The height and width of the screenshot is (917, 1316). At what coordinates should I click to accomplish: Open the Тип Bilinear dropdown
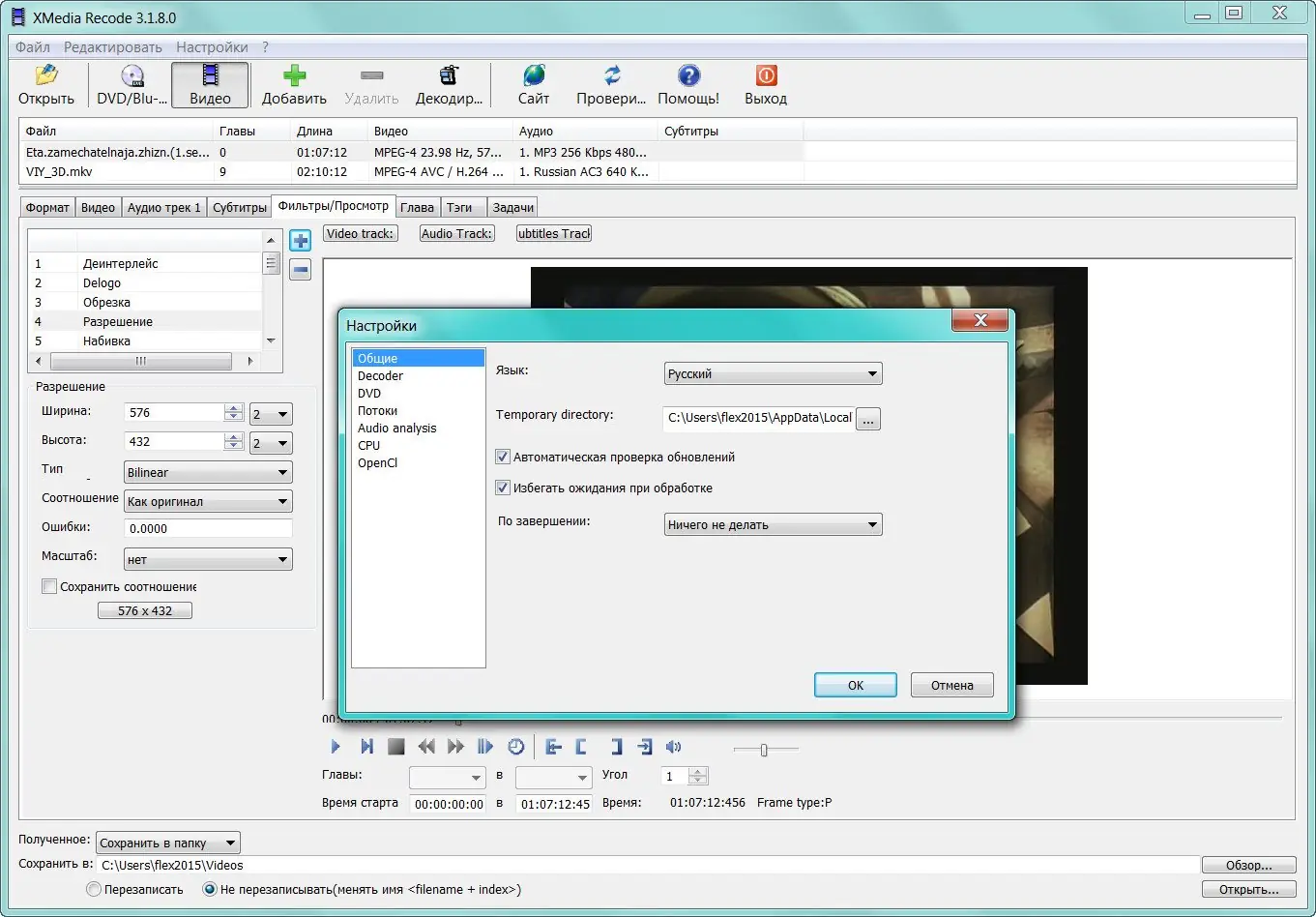(208, 472)
